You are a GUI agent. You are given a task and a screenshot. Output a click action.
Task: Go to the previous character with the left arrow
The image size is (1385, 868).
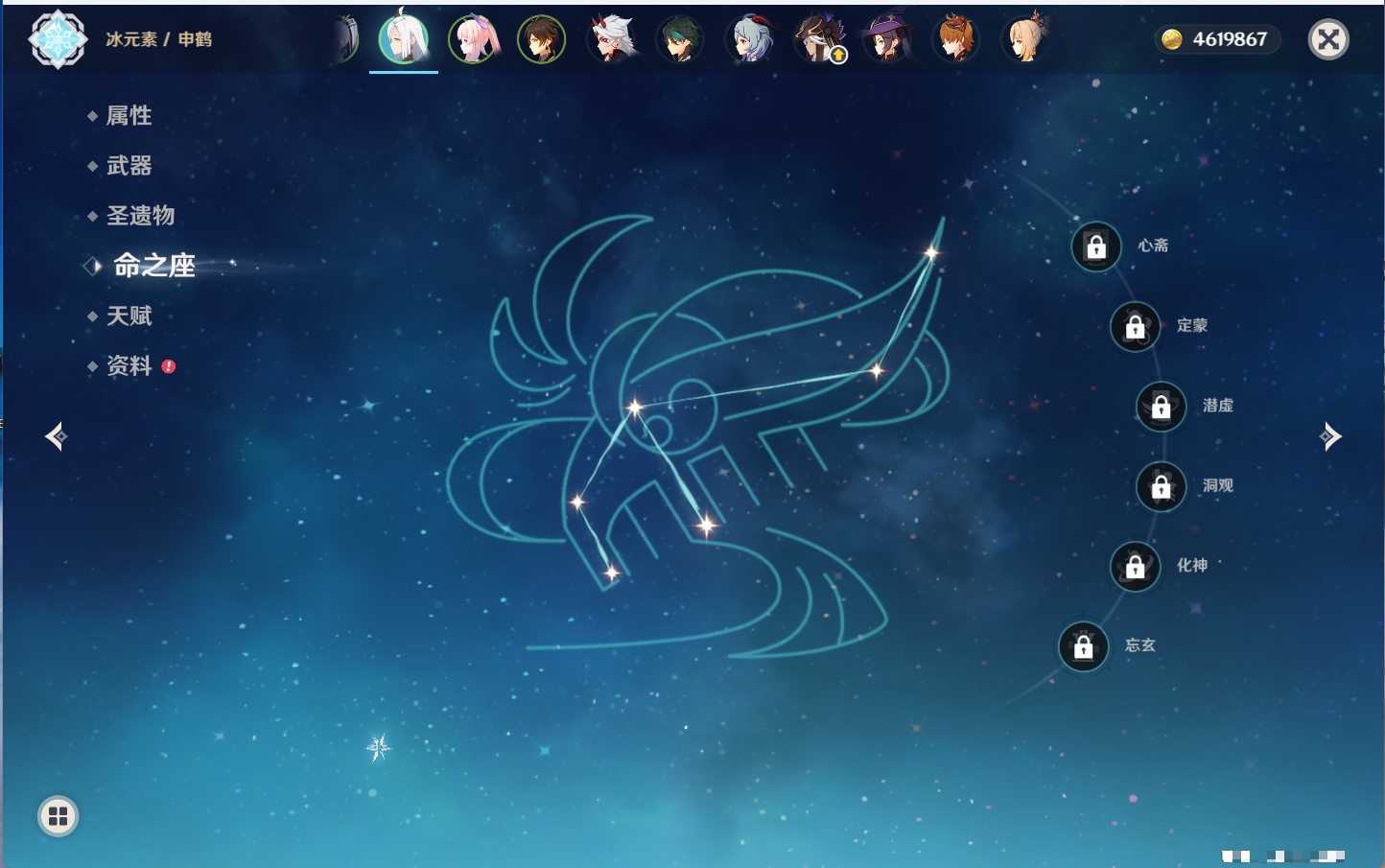point(56,436)
